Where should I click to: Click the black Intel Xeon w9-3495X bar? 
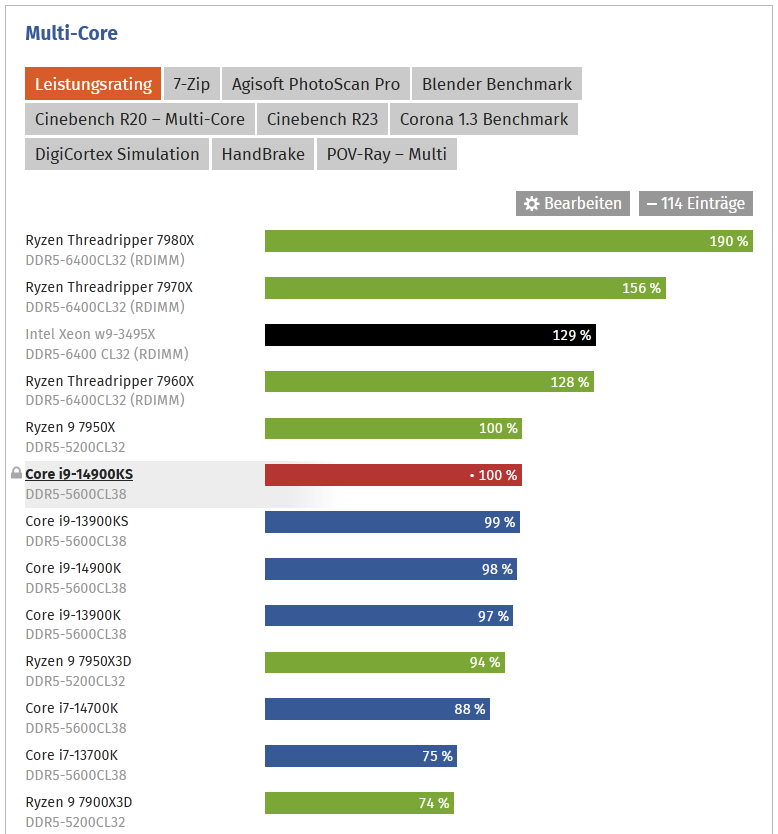429,335
